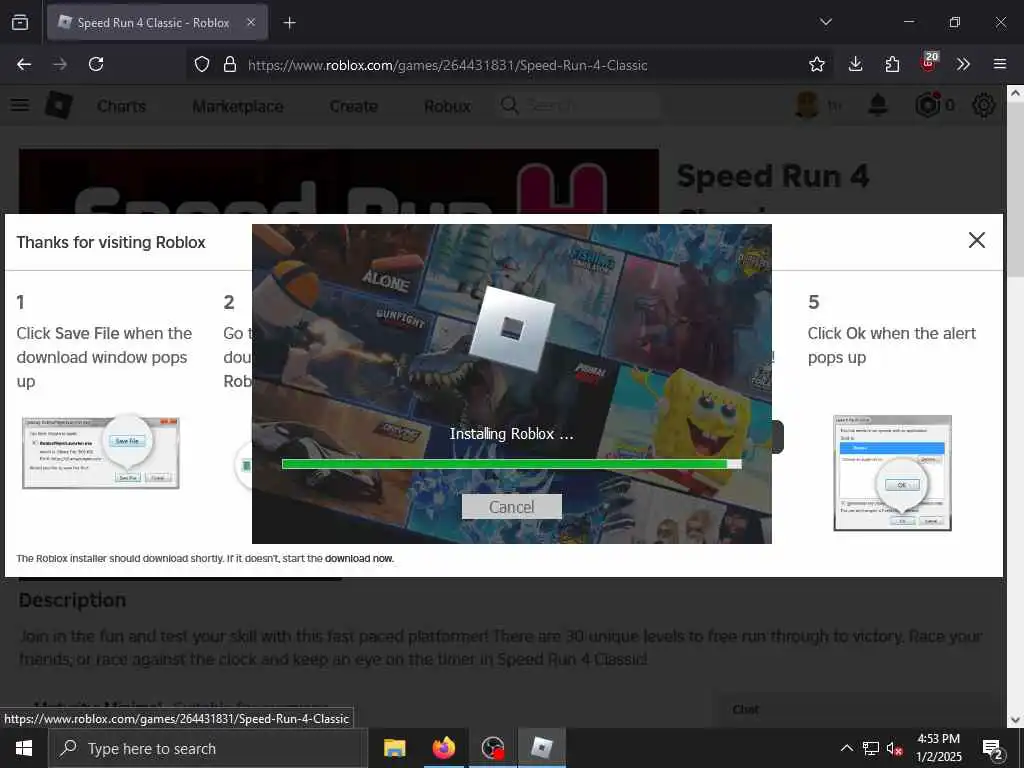This screenshot has height=768, width=1024.
Task: Bookmark this page with the star
Action: pos(816,64)
